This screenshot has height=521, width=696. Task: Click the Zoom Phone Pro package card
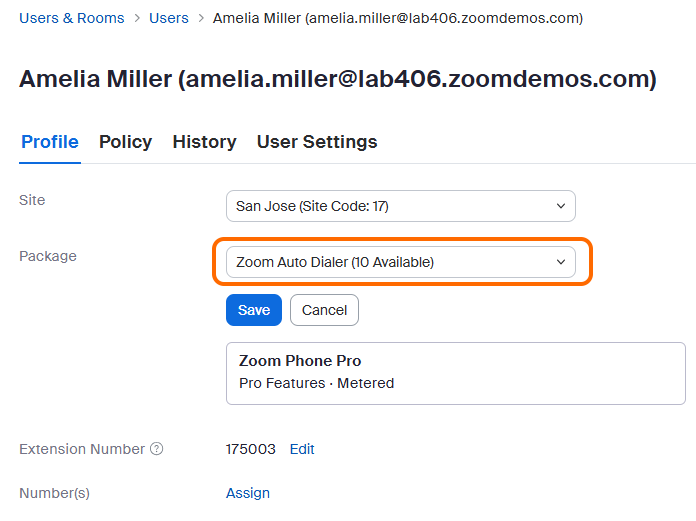(455, 373)
